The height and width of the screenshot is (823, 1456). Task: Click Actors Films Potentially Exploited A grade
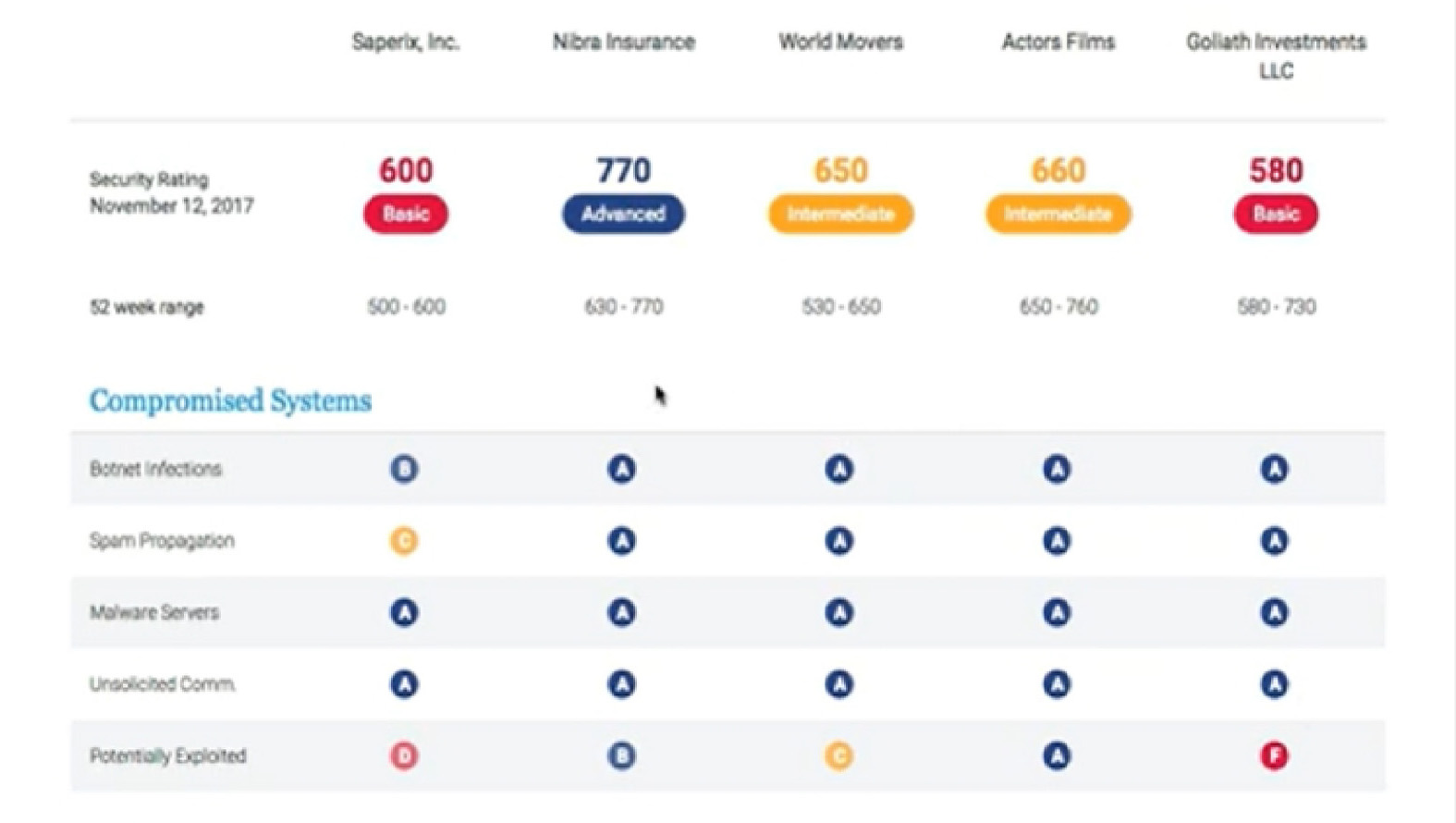click(1057, 756)
